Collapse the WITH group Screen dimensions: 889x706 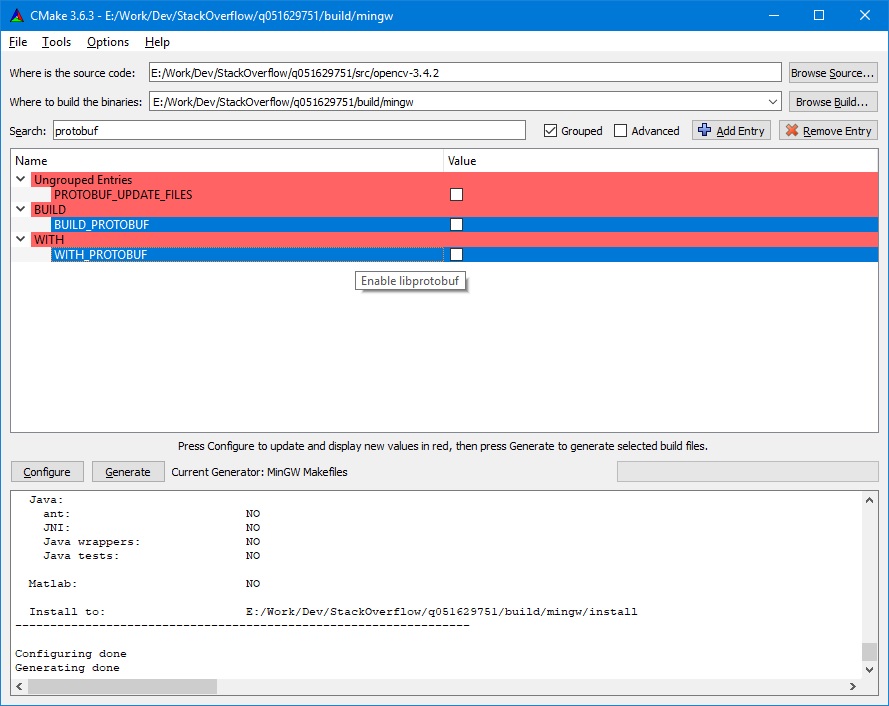pos(20,239)
